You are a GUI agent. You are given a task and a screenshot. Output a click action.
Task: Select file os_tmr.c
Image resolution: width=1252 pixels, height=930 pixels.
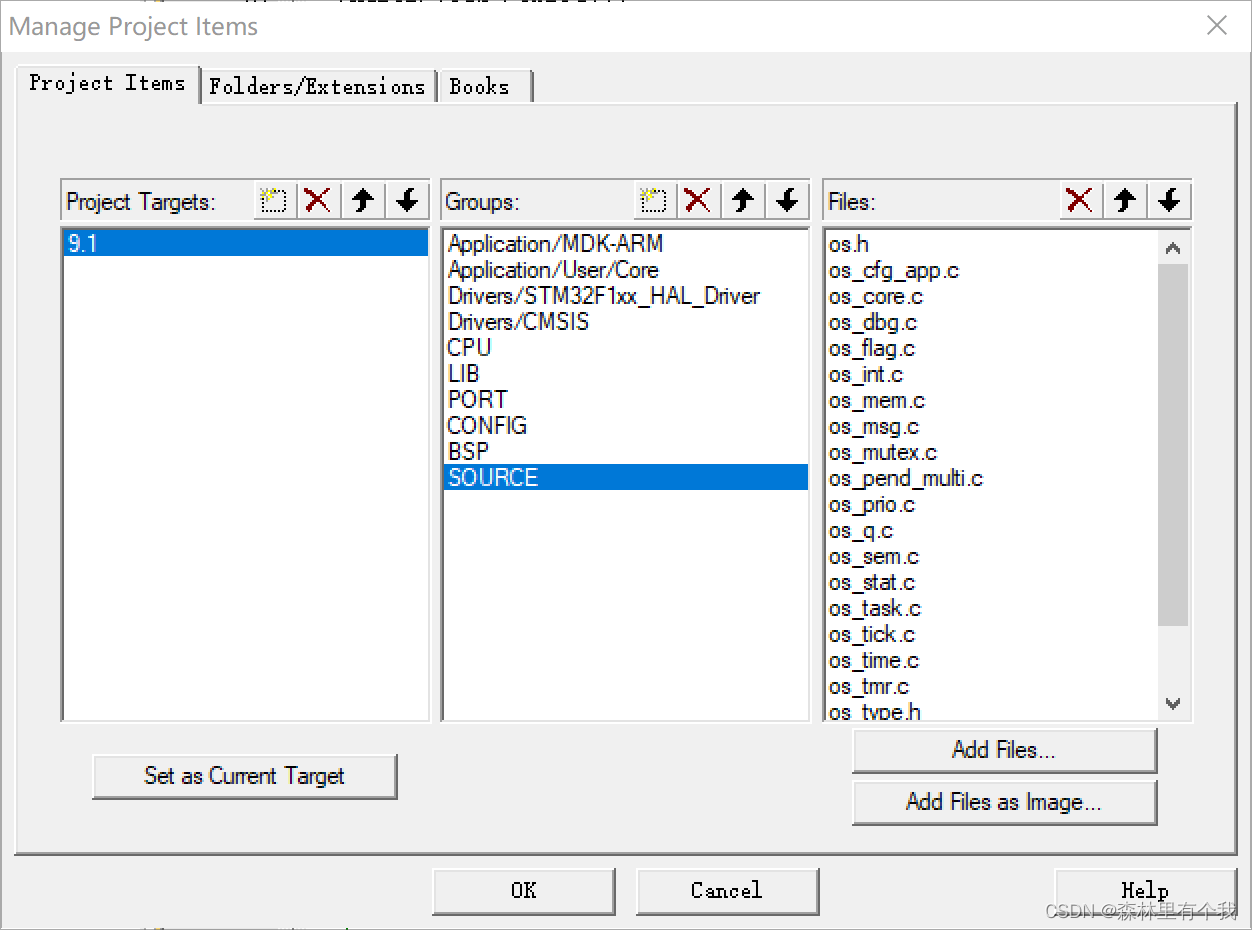point(992,687)
